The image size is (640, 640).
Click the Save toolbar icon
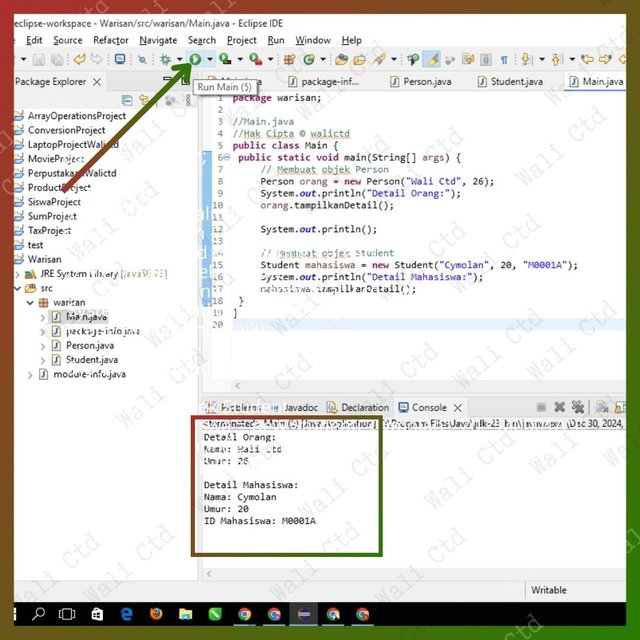pos(39,60)
